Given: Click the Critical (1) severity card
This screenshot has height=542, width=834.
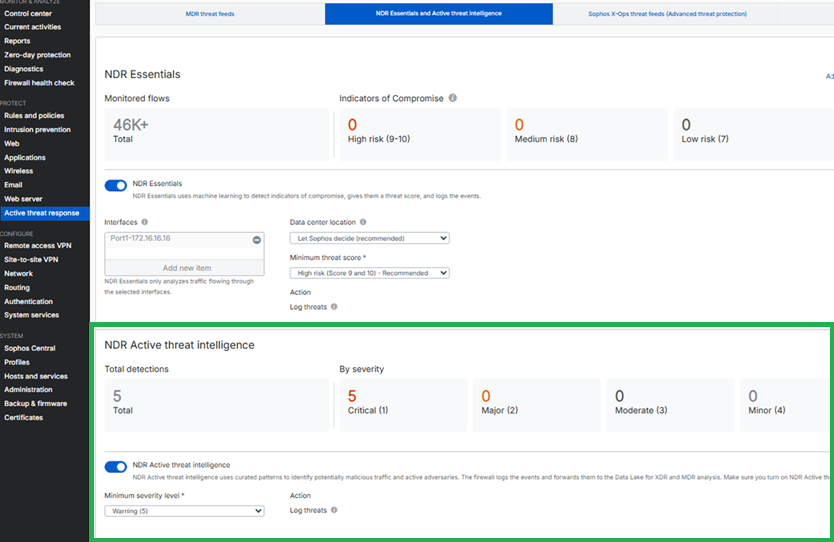Looking at the screenshot, I should click(x=403, y=404).
